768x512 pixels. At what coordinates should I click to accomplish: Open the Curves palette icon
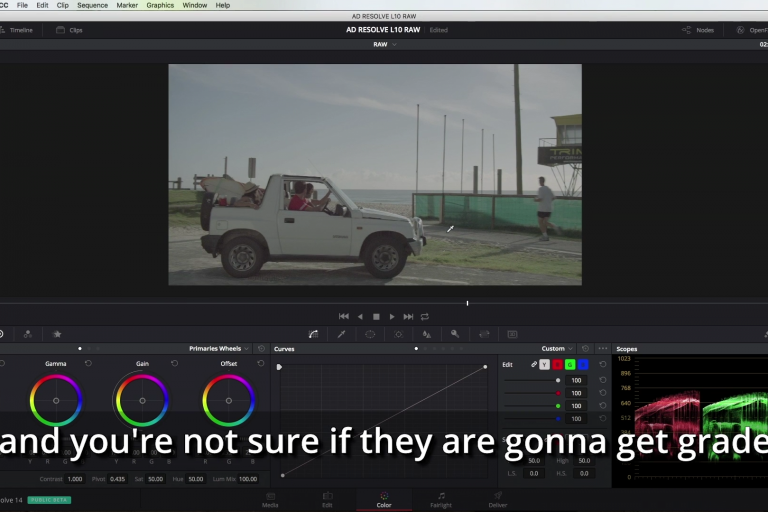click(313, 334)
